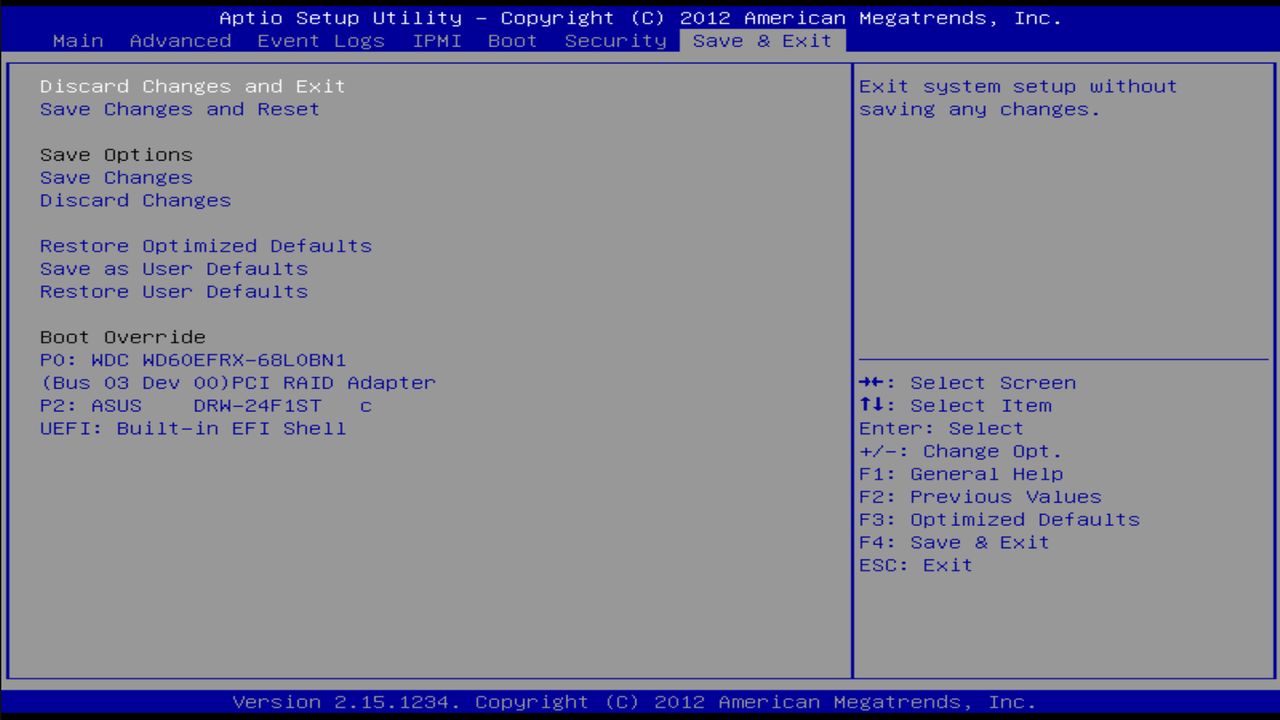Viewport: 1280px width, 720px height.
Task: Open the Main tab
Action: pyautogui.click(x=78, y=41)
